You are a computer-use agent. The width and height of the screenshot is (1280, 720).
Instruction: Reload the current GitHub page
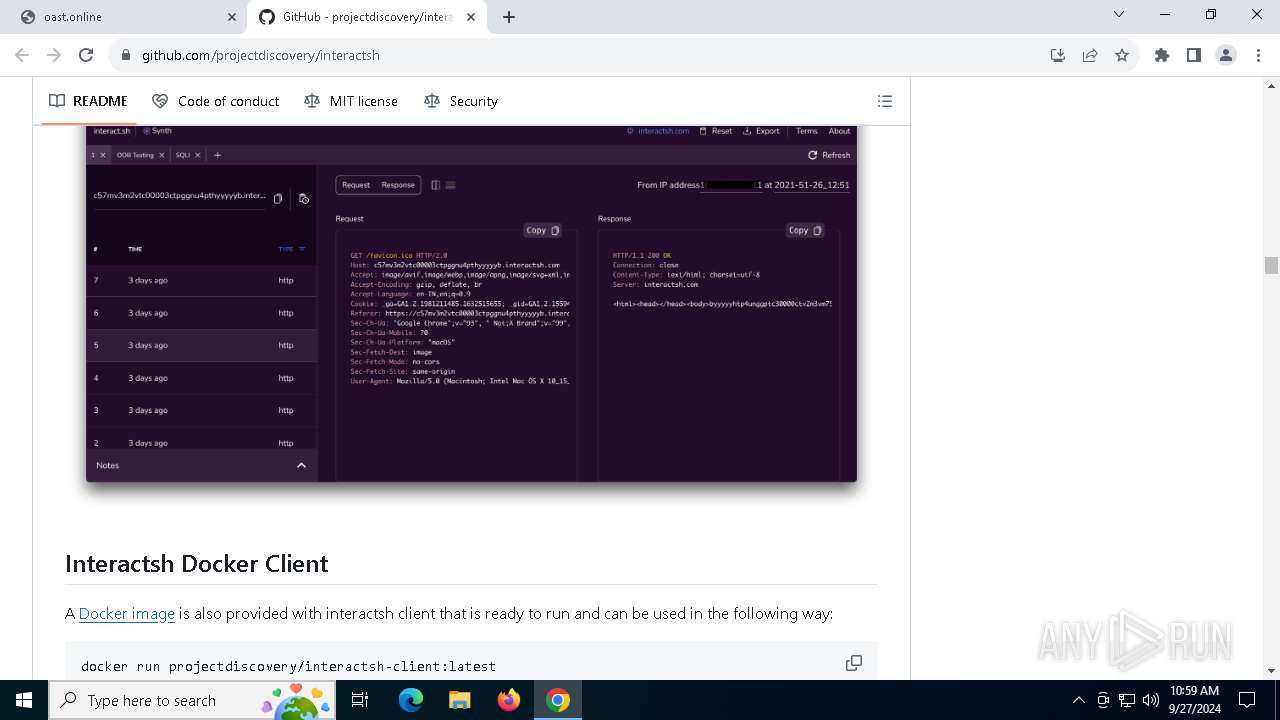tap(86, 55)
